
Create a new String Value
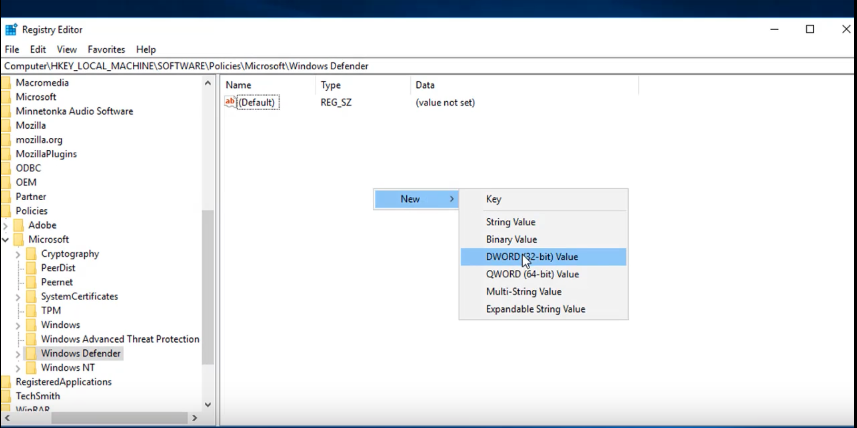point(543,222)
